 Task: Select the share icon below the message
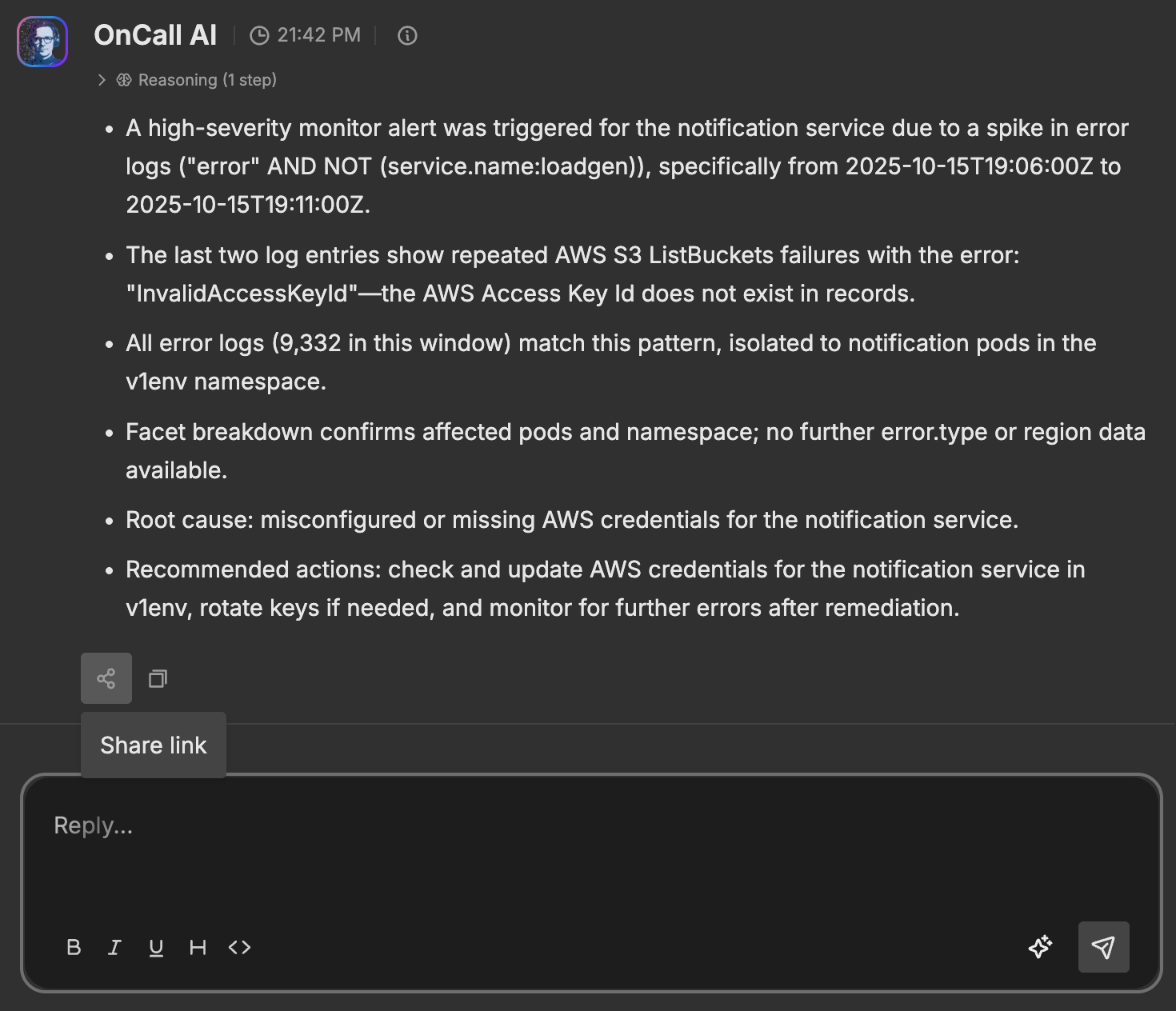tap(106, 677)
